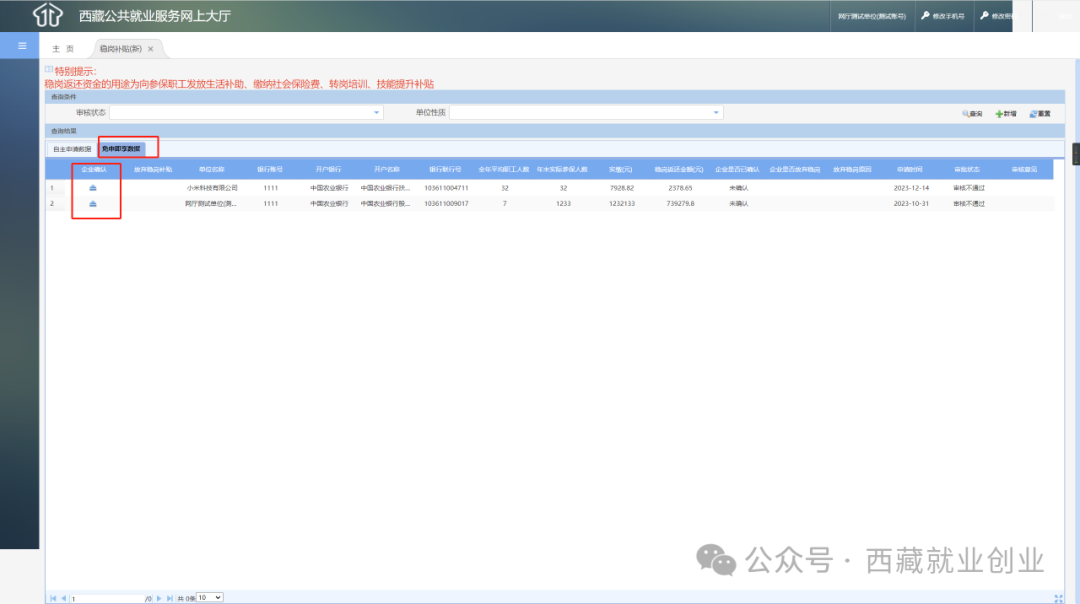Click the 申请时间 column header
The width and height of the screenshot is (1080, 604).
[x=910, y=169]
